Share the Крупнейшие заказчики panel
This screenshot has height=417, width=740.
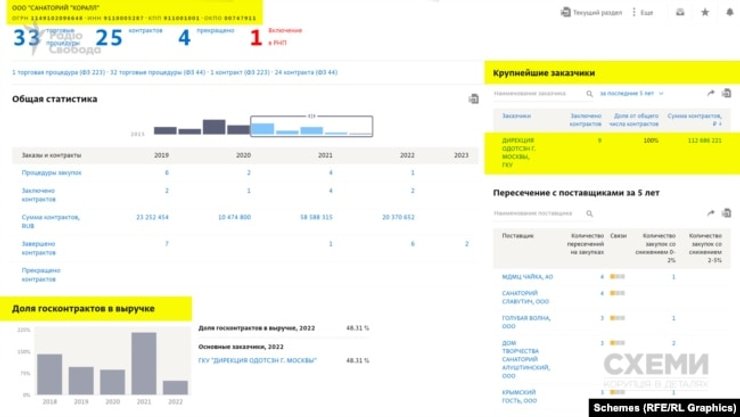(710, 93)
